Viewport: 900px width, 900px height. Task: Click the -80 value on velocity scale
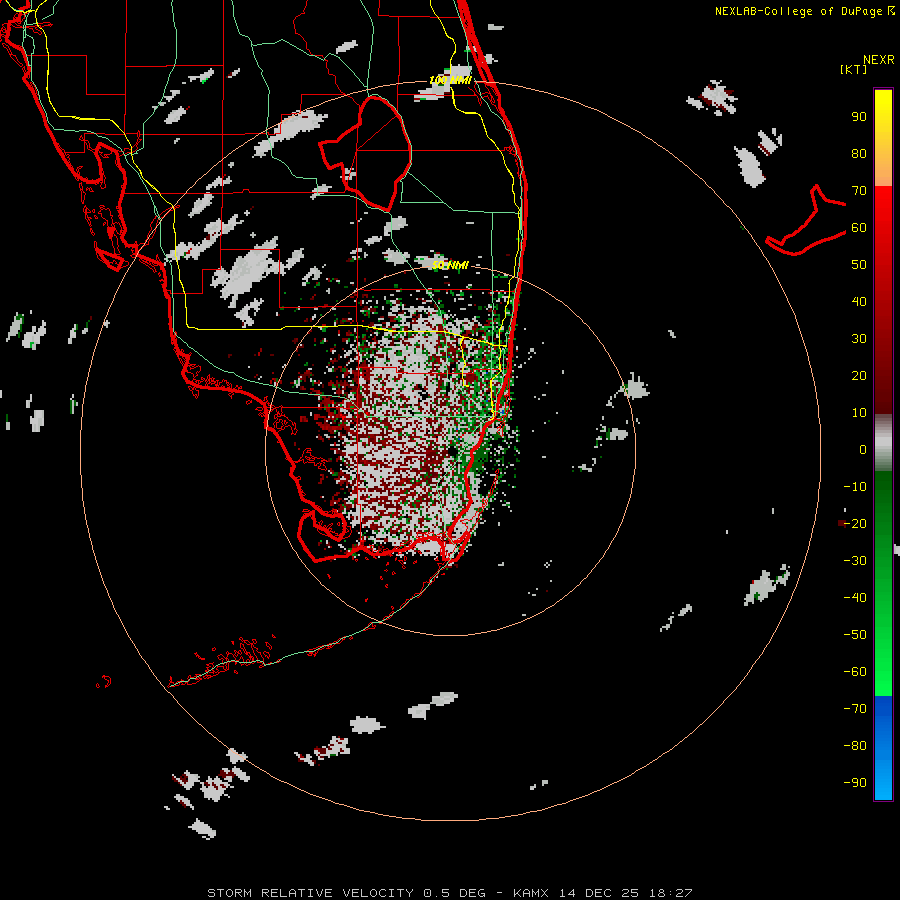(855, 746)
